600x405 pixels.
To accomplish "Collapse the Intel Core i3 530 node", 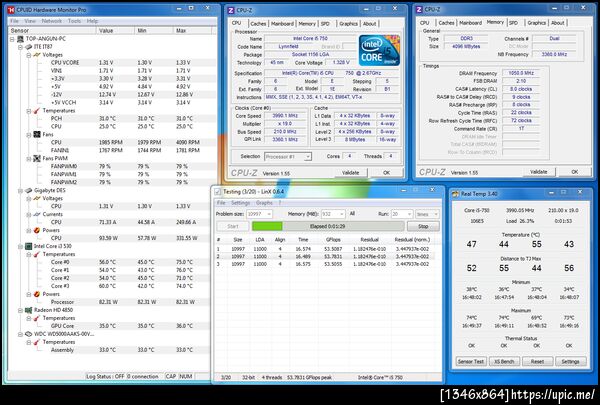I will pos(21,246).
